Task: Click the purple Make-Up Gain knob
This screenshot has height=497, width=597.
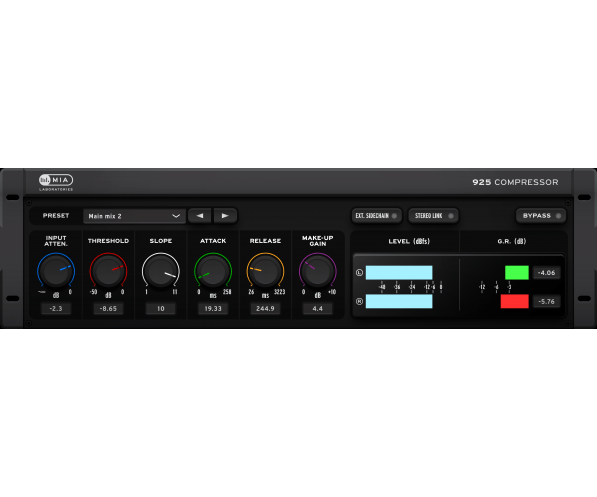Action: coord(318,271)
